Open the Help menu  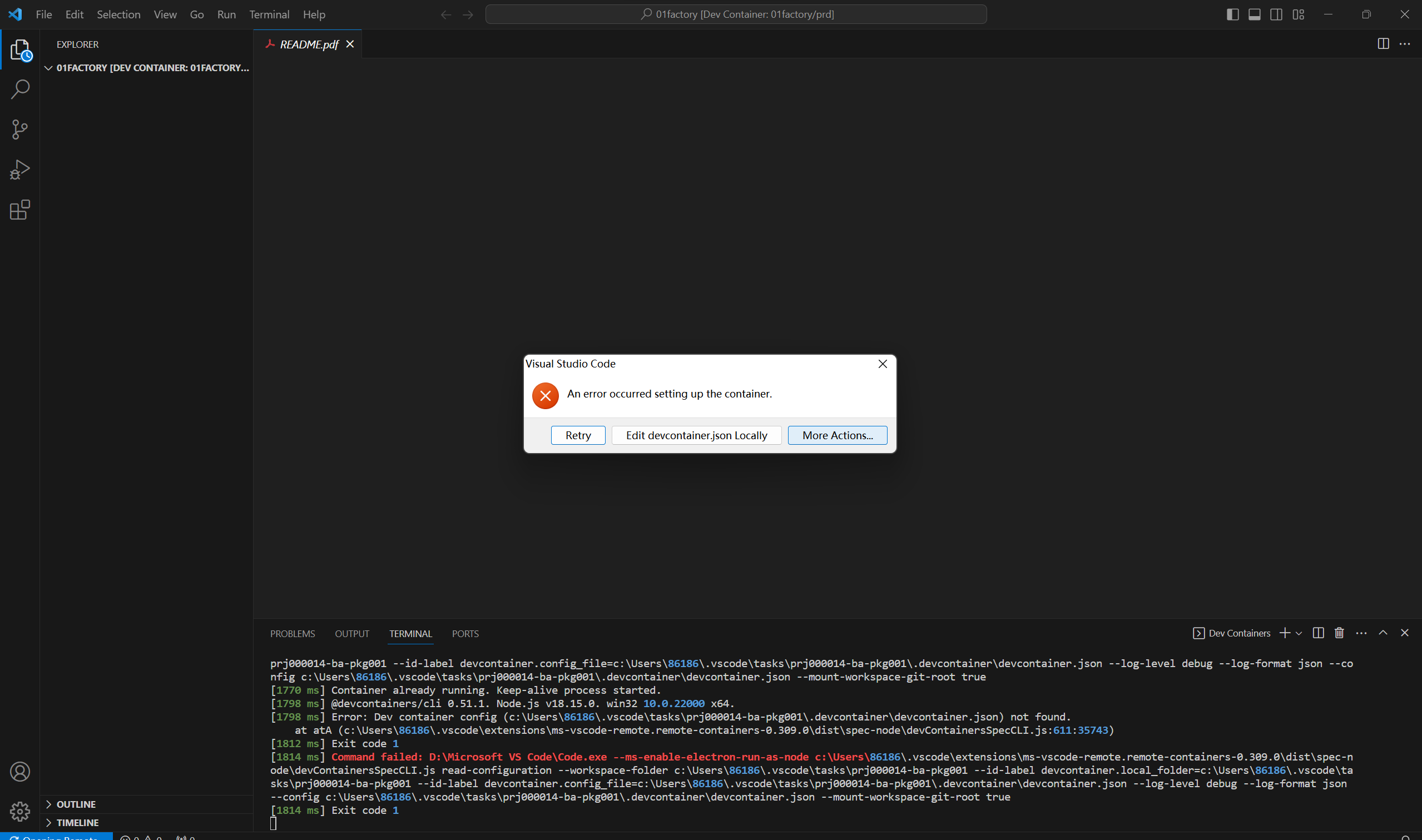[314, 14]
